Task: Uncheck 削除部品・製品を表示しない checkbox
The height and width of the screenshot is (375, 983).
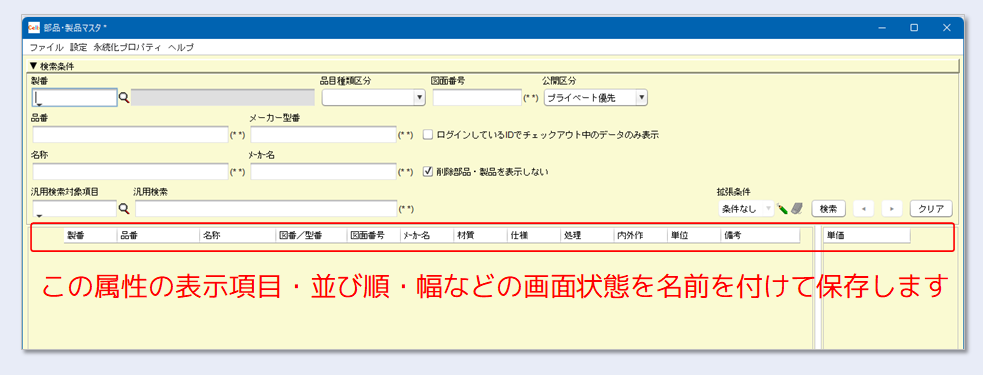Action: 428,171
